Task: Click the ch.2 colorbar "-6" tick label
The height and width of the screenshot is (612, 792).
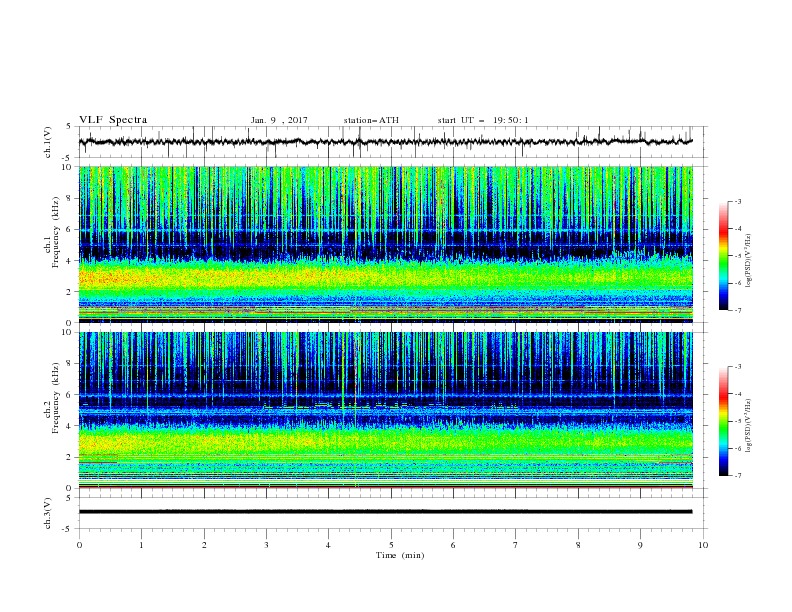Action: pos(738,448)
